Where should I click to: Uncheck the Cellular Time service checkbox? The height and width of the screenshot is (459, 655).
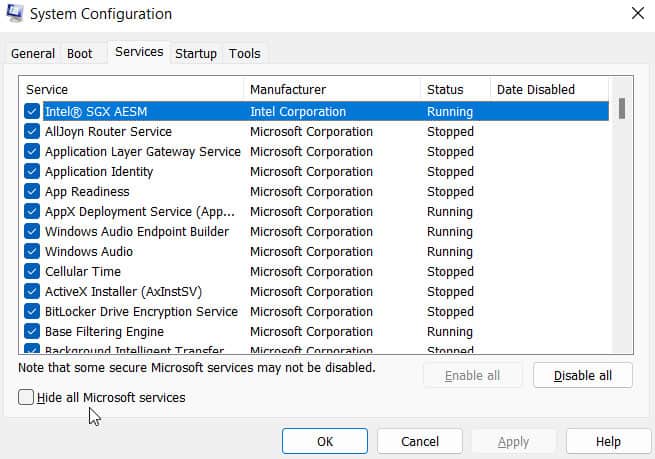(32, 272)
